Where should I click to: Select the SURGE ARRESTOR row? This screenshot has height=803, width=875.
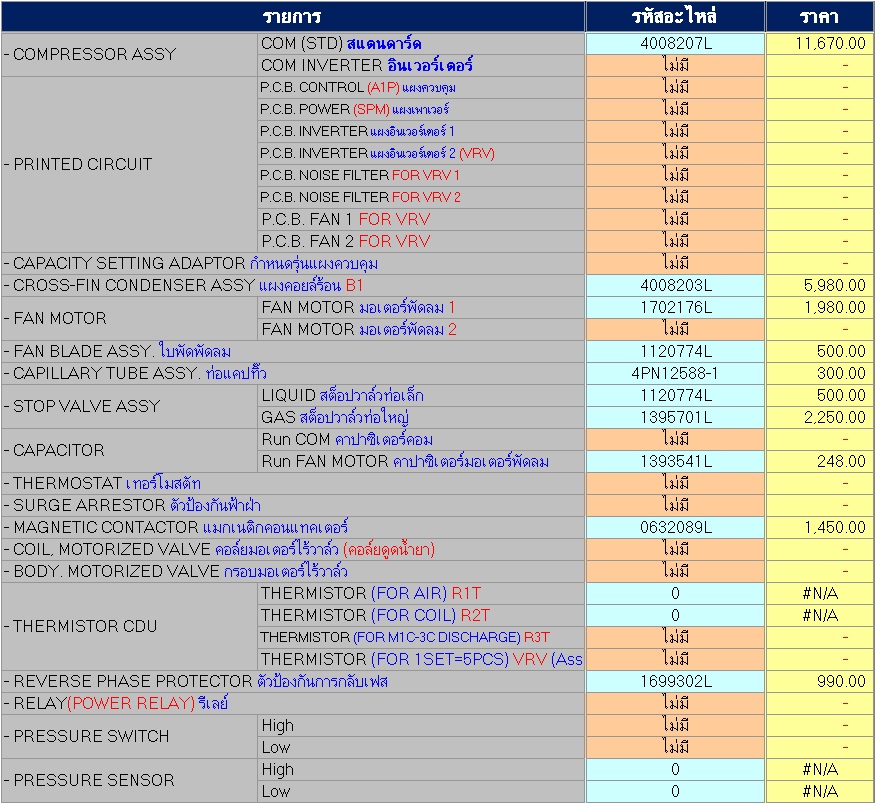293,506
